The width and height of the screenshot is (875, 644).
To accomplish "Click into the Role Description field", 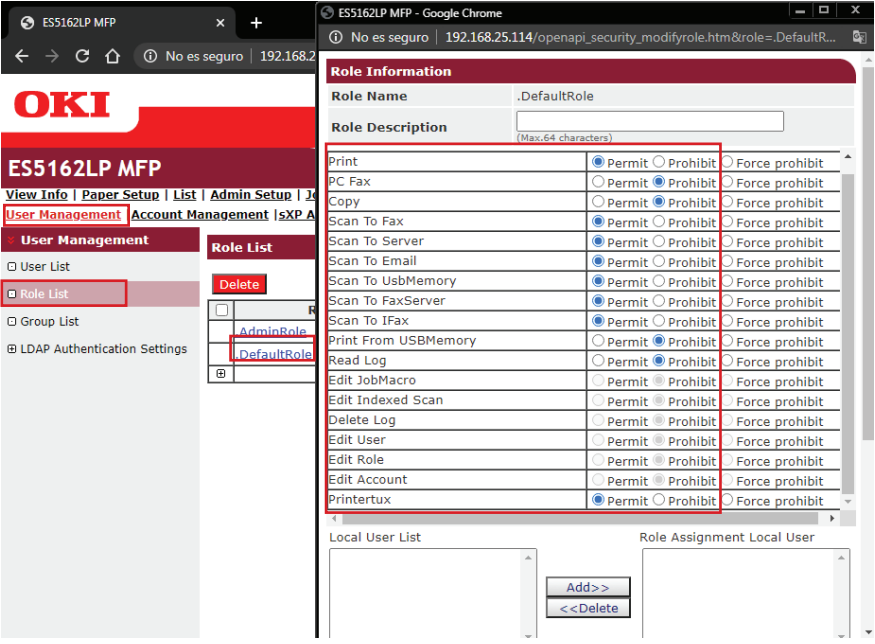I will point(649,121).
